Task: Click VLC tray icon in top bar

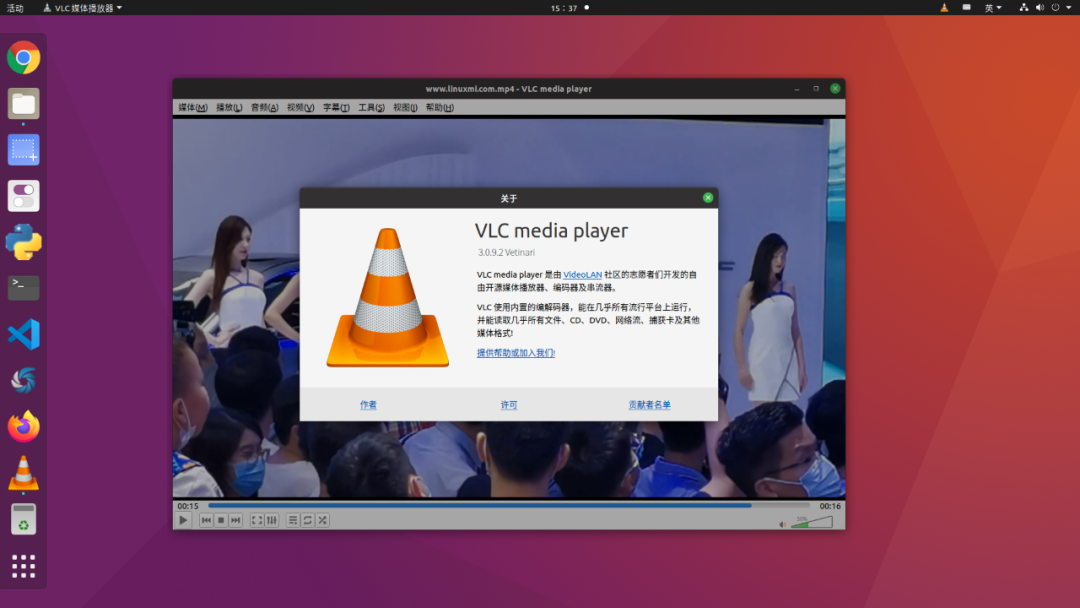Action: point(944,8)
